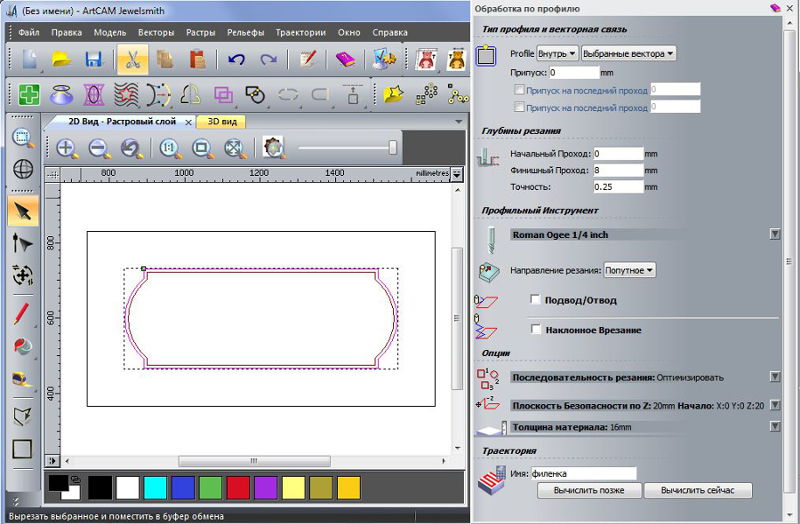This screenshot has height=524, width=800.
Task: Click the 2D view contrast slider handle
Action: point(392,147)
